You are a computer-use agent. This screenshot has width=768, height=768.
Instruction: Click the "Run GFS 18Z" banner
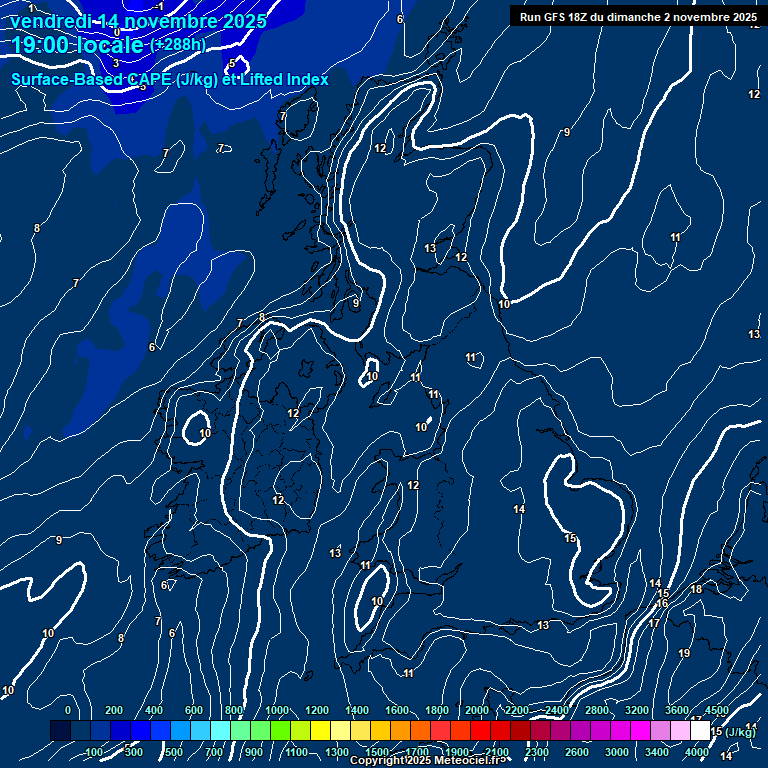click(638, 17)
